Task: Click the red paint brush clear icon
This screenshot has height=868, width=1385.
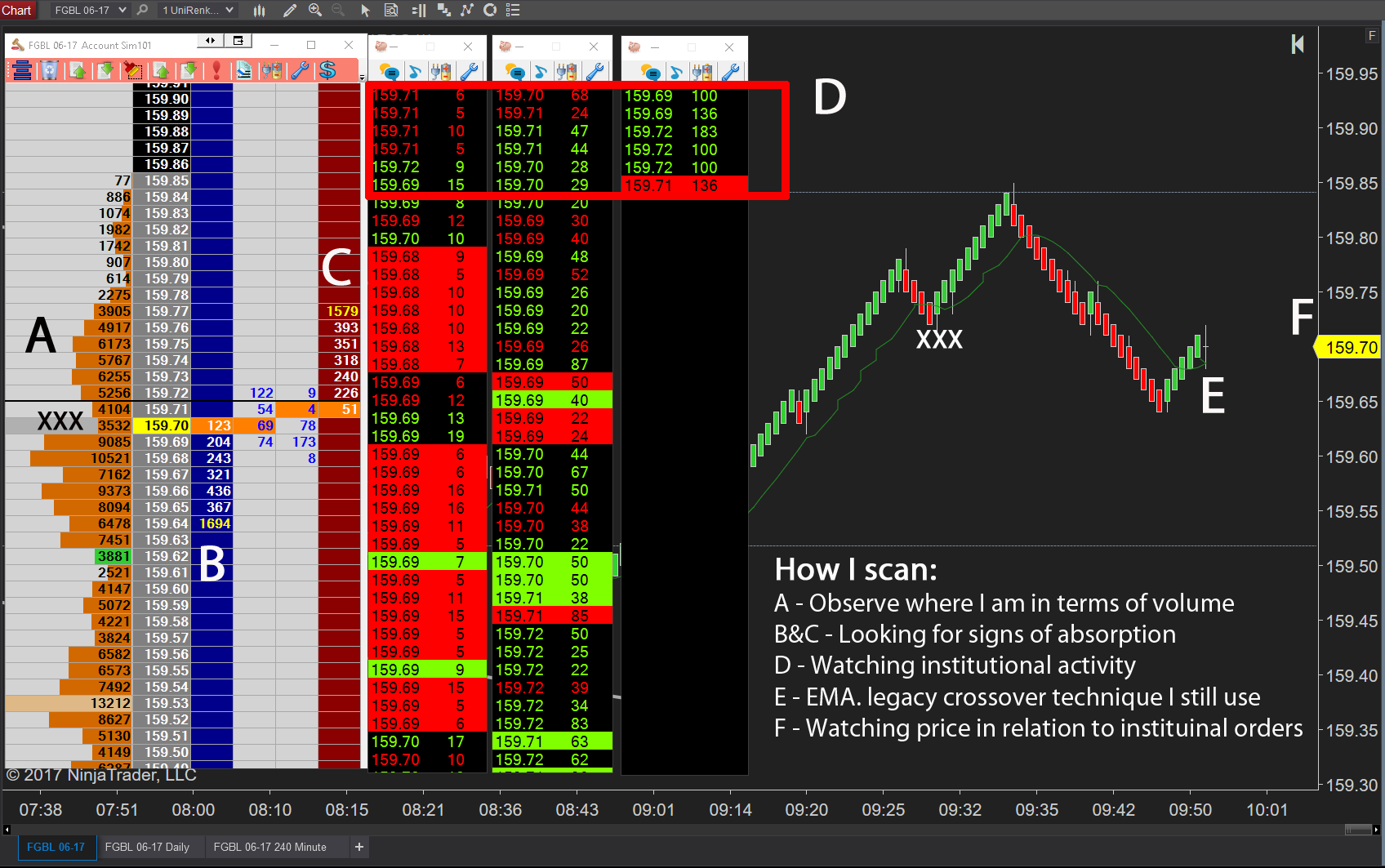Action: coord(131,70)
